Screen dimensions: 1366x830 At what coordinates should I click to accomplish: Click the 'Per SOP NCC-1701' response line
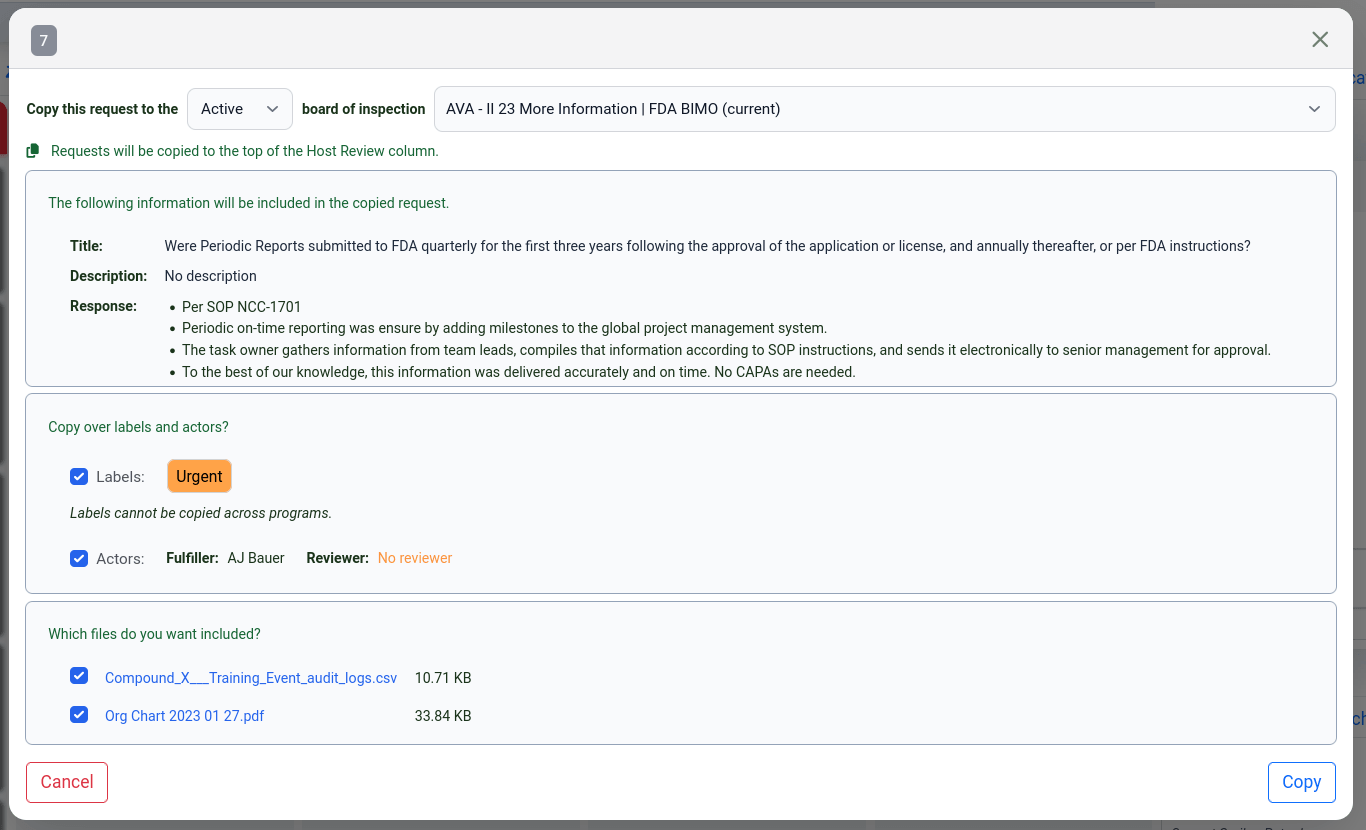241,307
